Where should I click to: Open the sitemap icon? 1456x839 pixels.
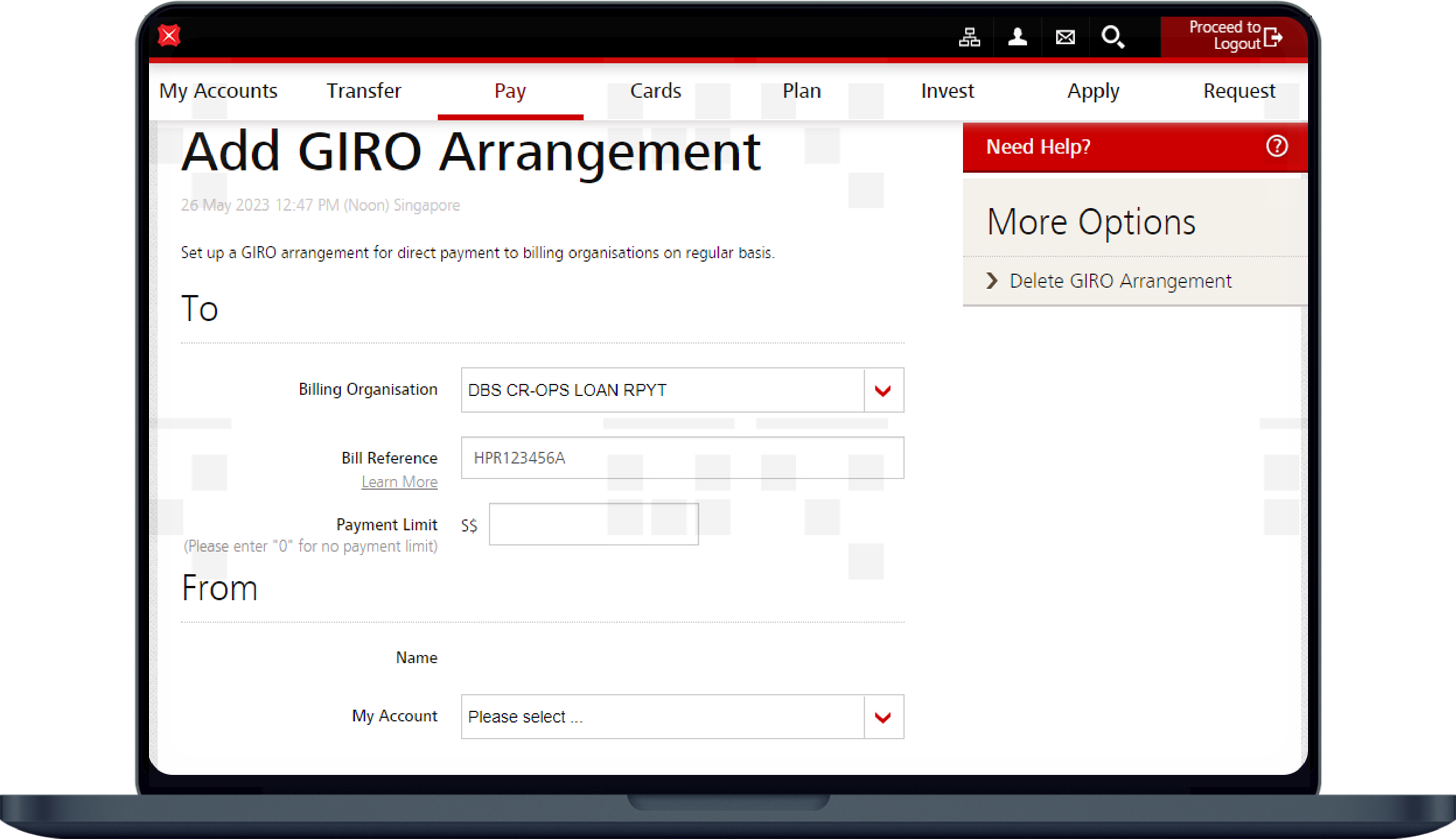[969, 37]
